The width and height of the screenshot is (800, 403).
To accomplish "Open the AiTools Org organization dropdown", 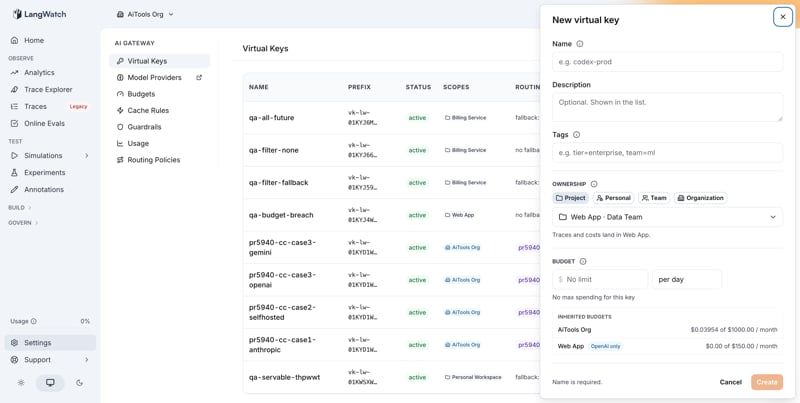I will point(145,14).
